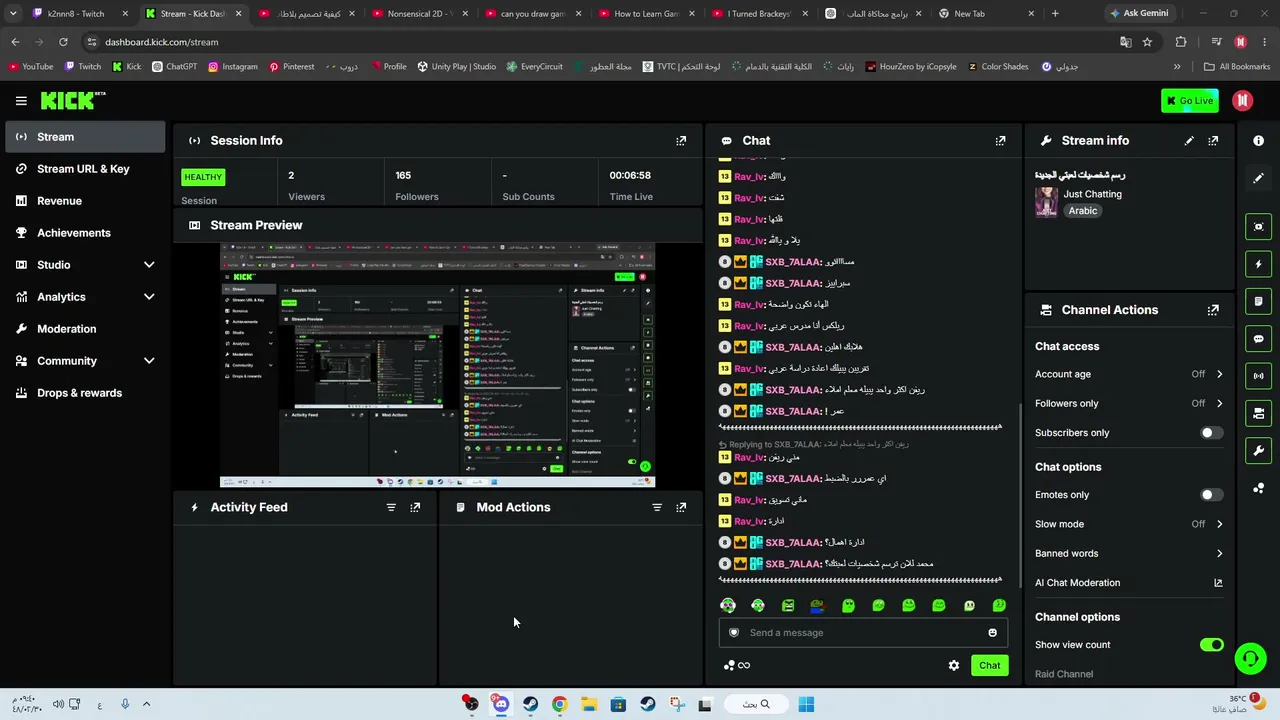Screen dimensions: 1280x720
Task: Pop out the Activity Feed panel
Action: [415, 507]
